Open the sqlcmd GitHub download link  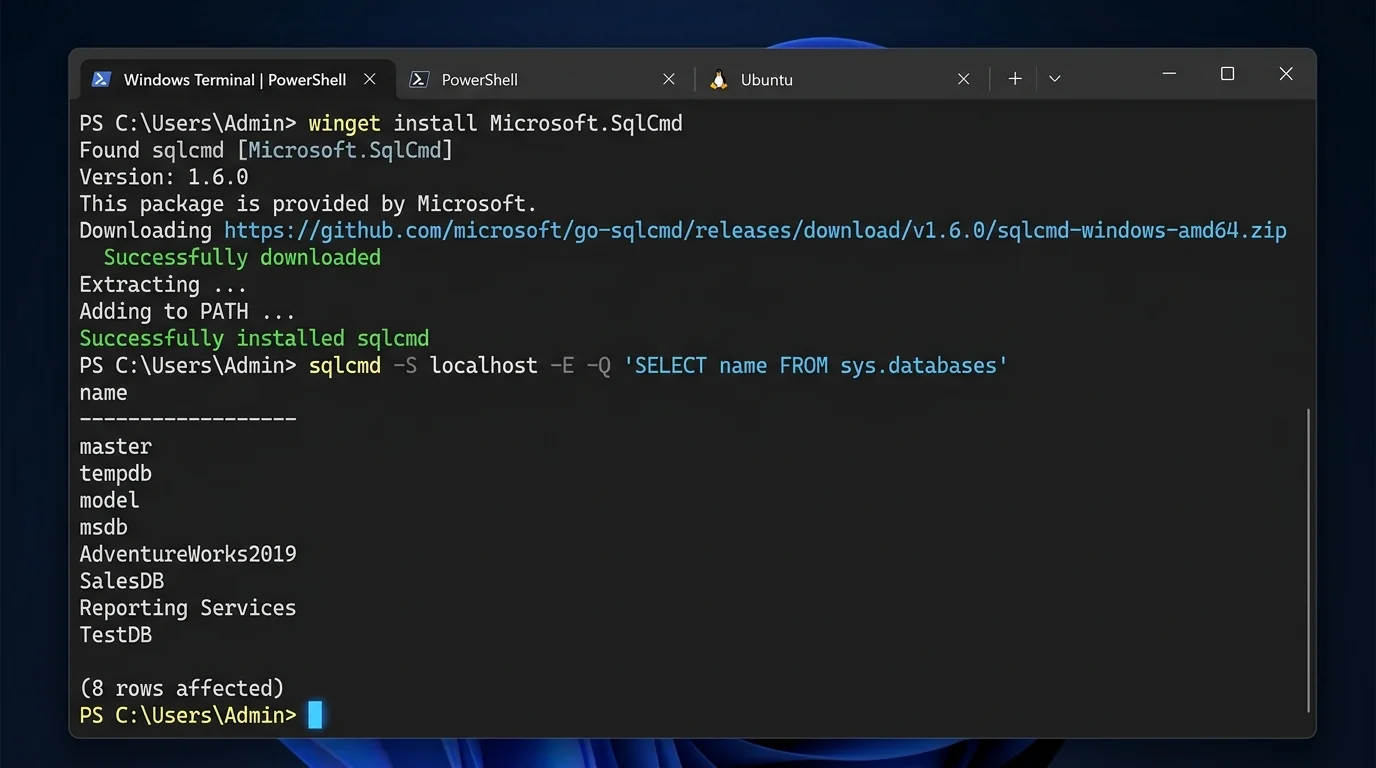click(755, 230)
